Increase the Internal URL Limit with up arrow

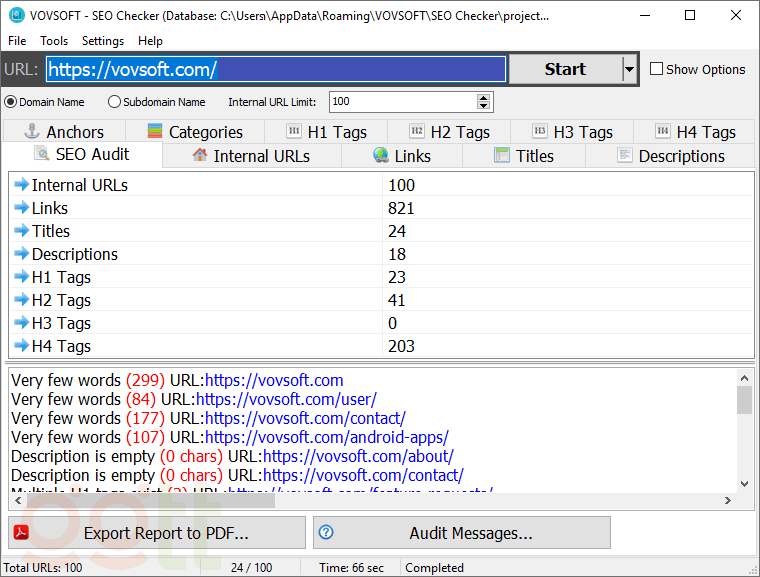[485, 97]
